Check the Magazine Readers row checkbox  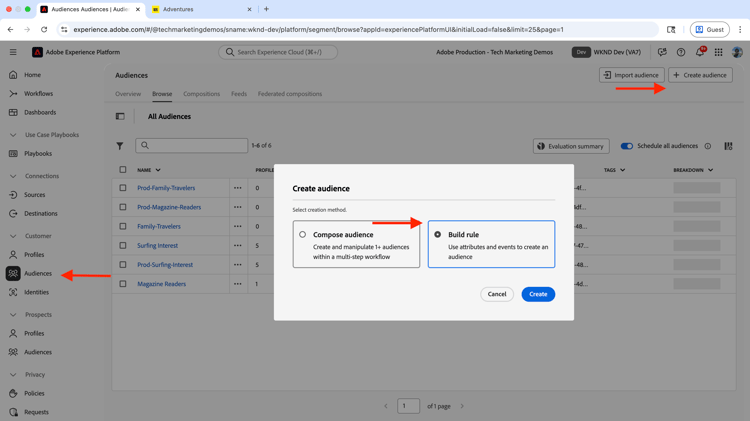coord(123,284)
